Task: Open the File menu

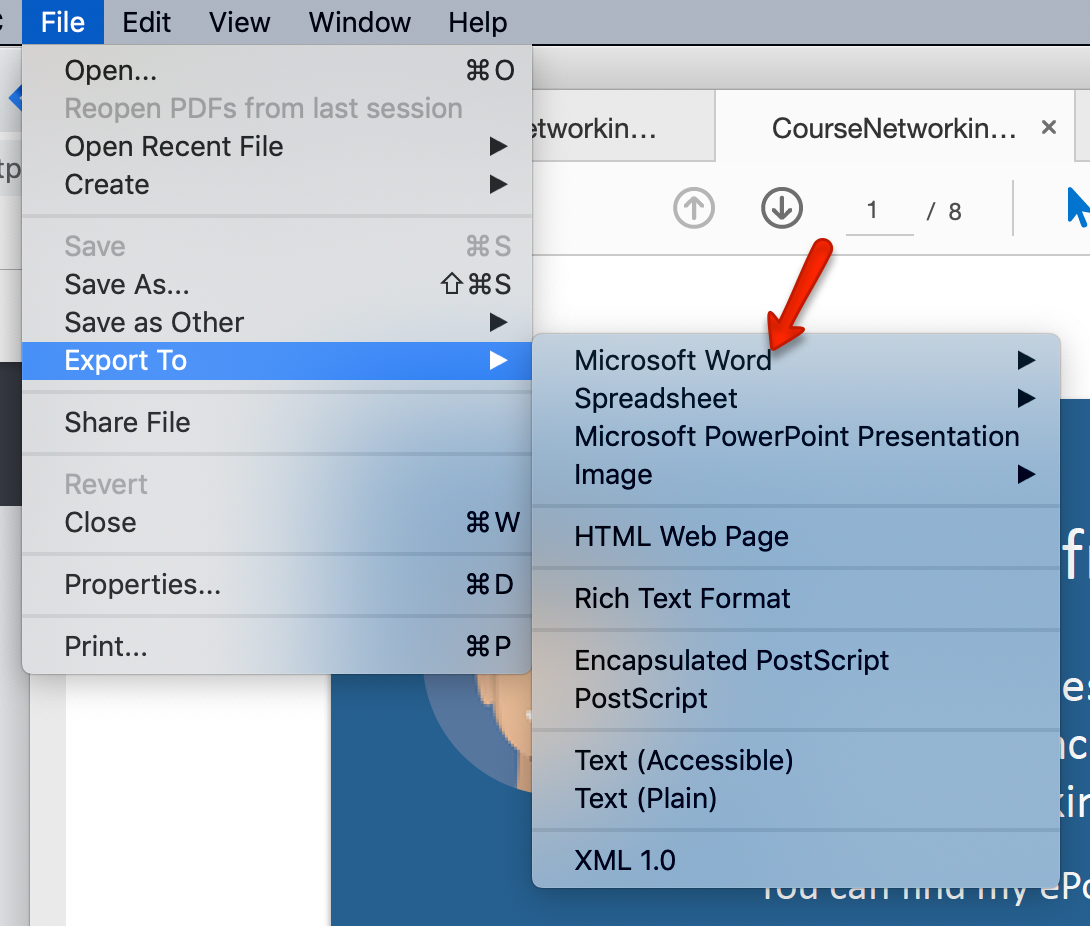Action: pyautogui.click(x=63, y=22)
